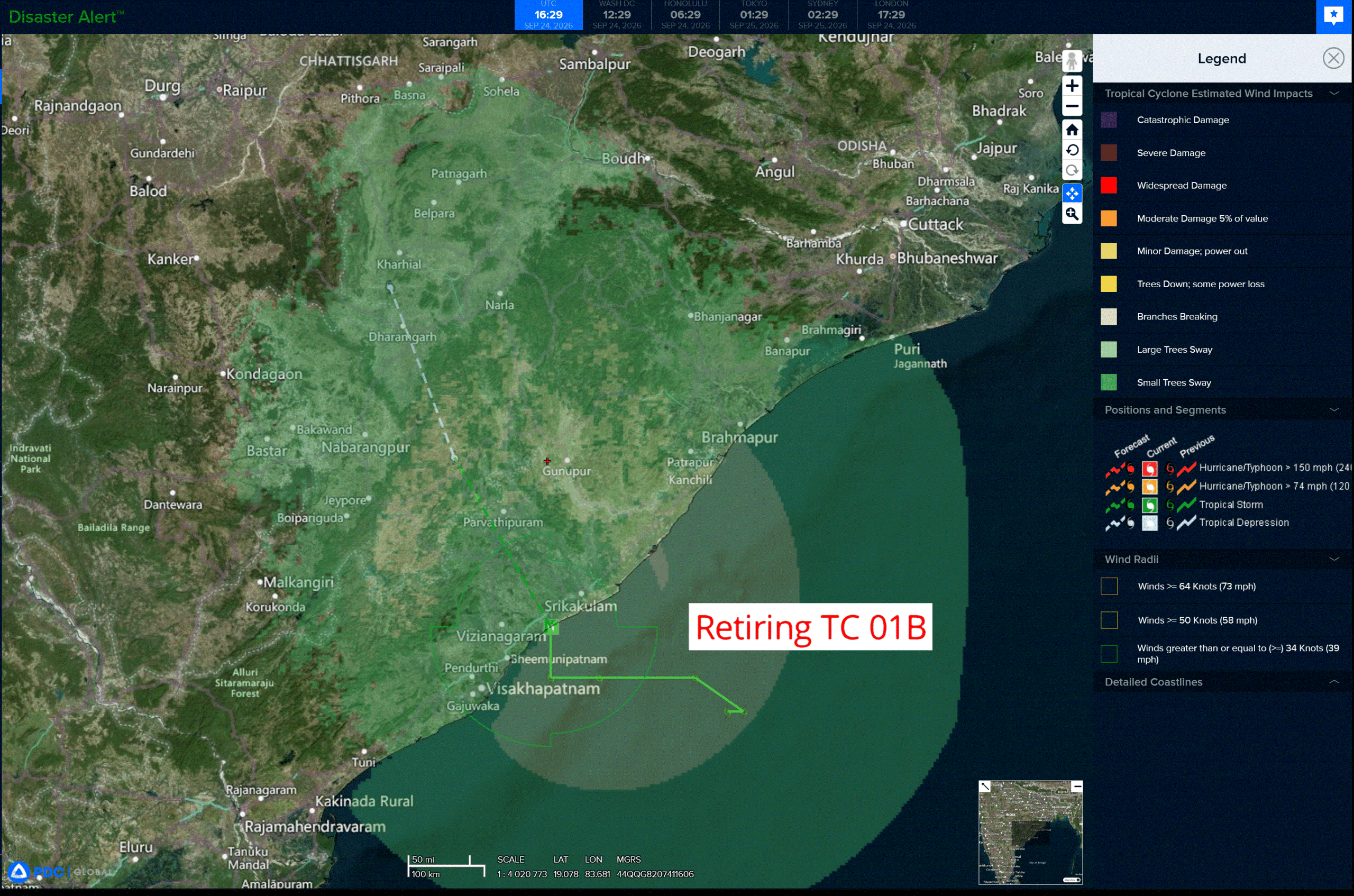Activate the zoom magnifier tool
1354x896 pixels.
1072,214
